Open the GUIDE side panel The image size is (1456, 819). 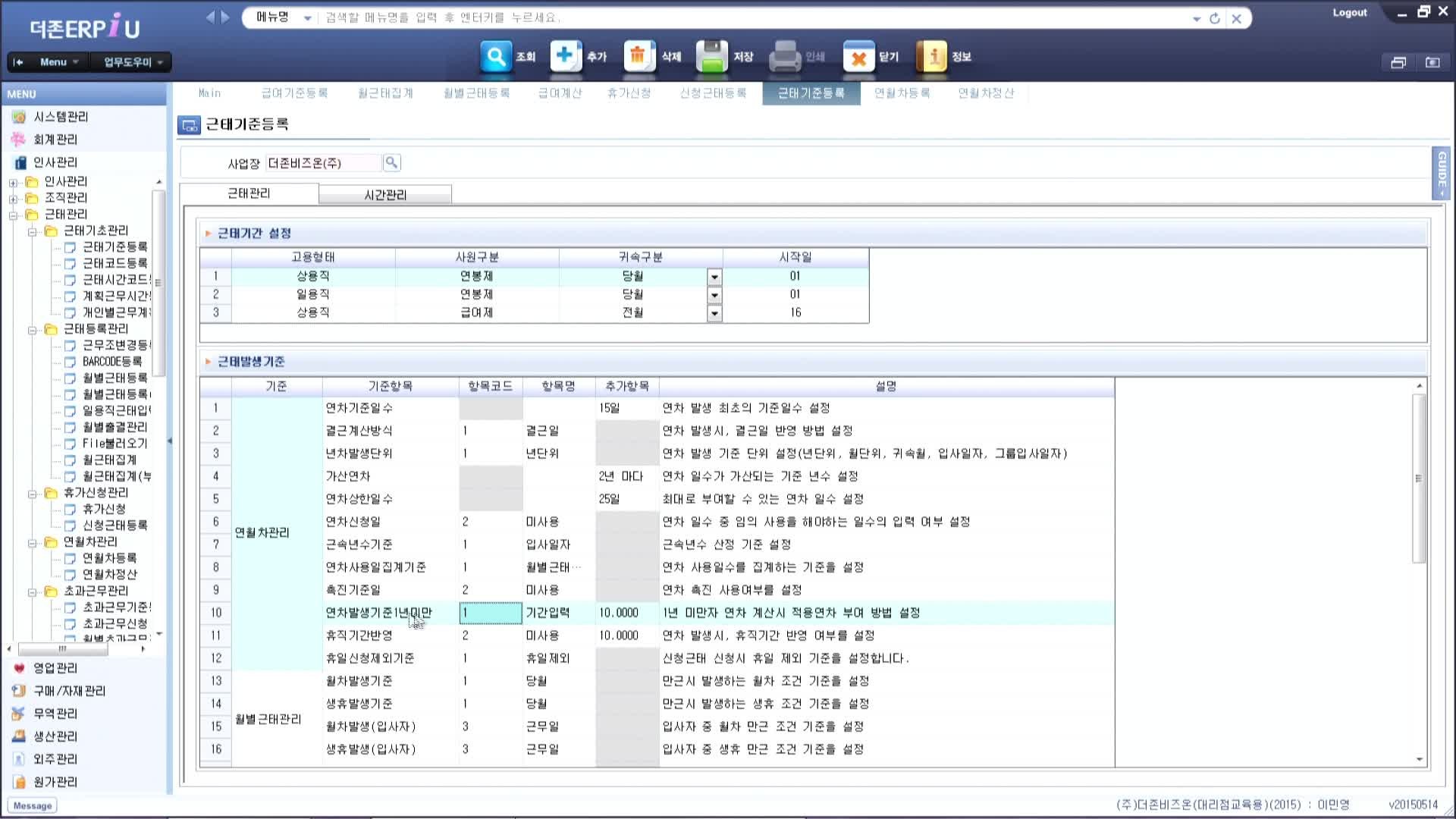click(x=1441, y=174)
